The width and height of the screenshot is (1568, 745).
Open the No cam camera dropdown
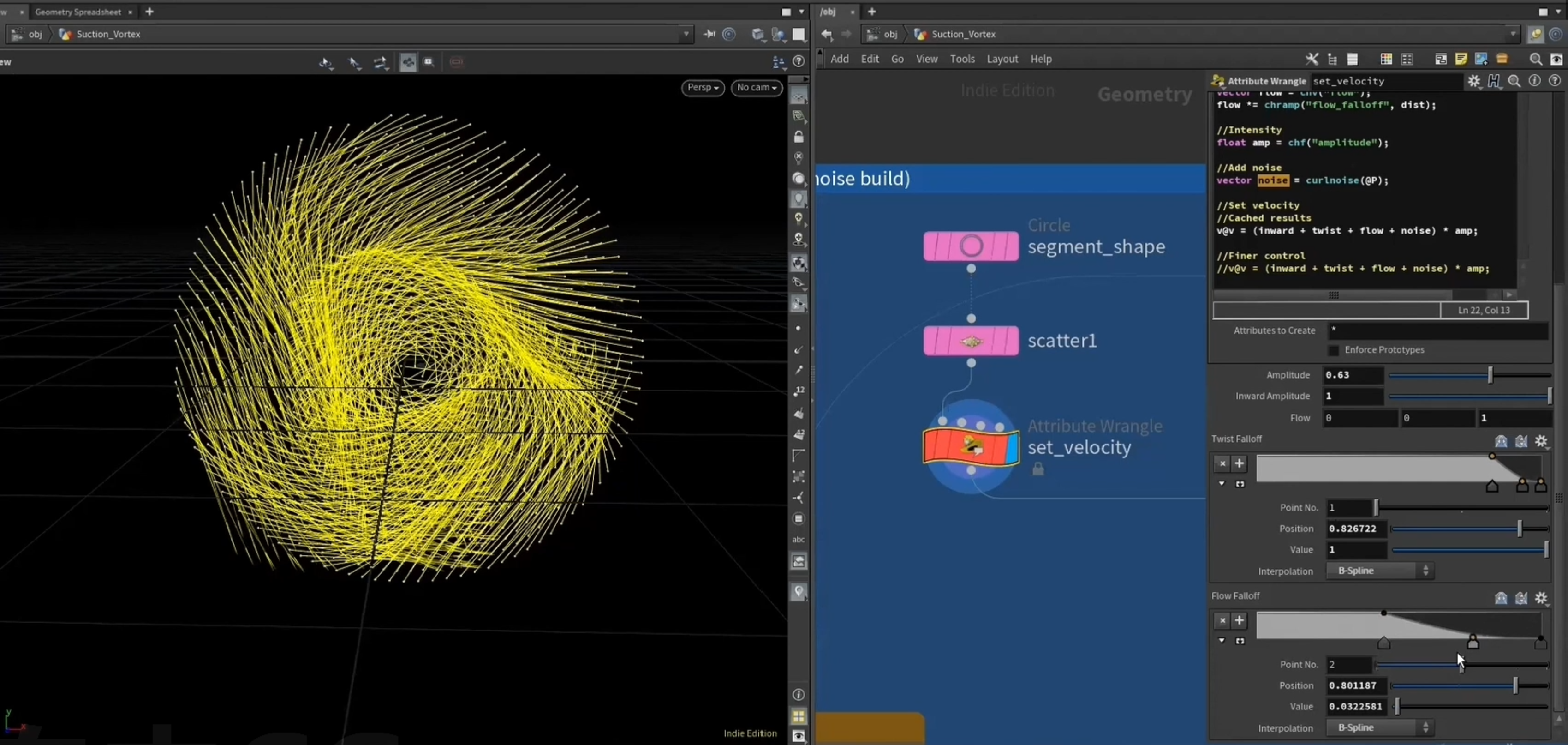point(757,88)
